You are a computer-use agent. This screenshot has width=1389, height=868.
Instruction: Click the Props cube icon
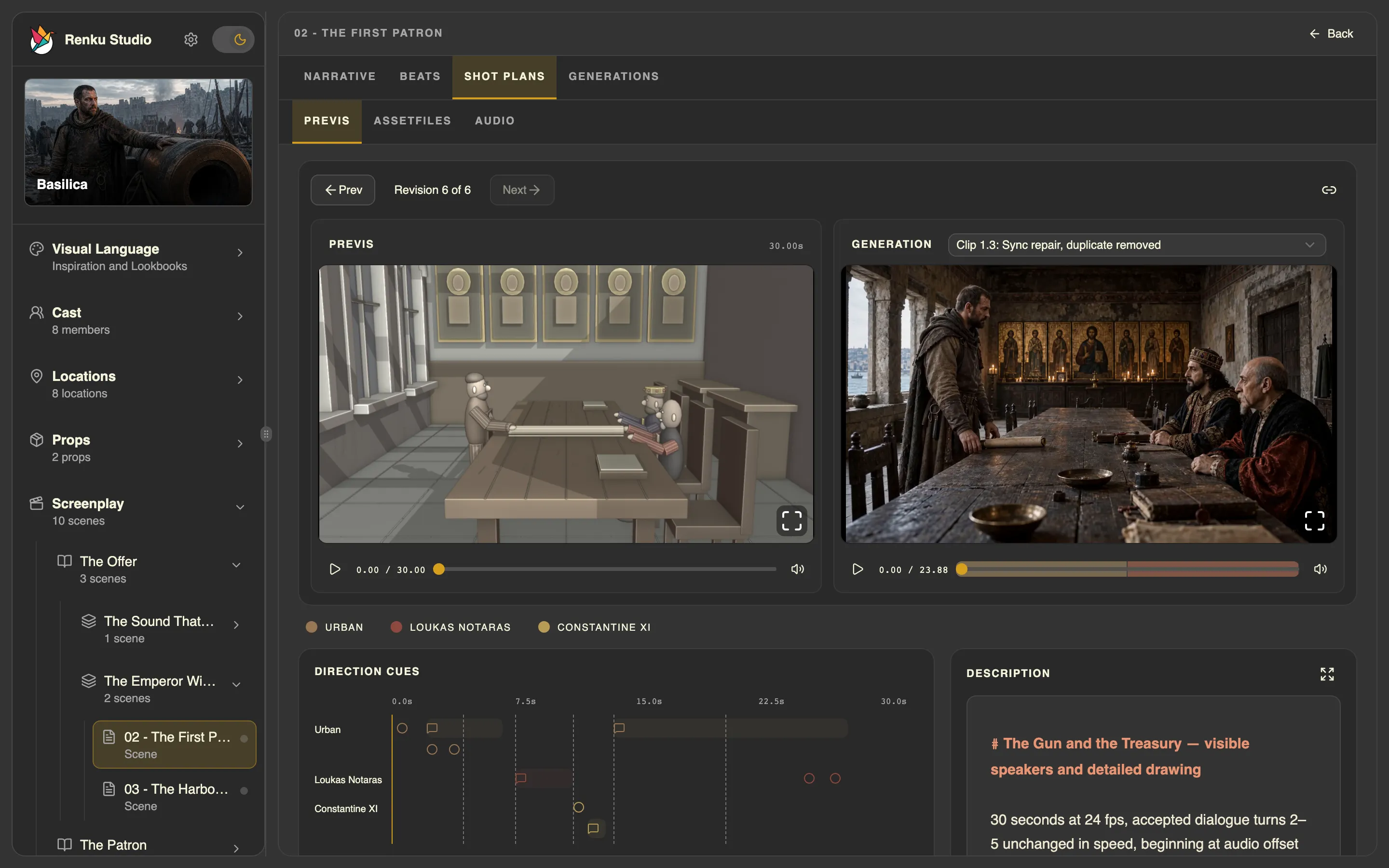coord(37,440)
